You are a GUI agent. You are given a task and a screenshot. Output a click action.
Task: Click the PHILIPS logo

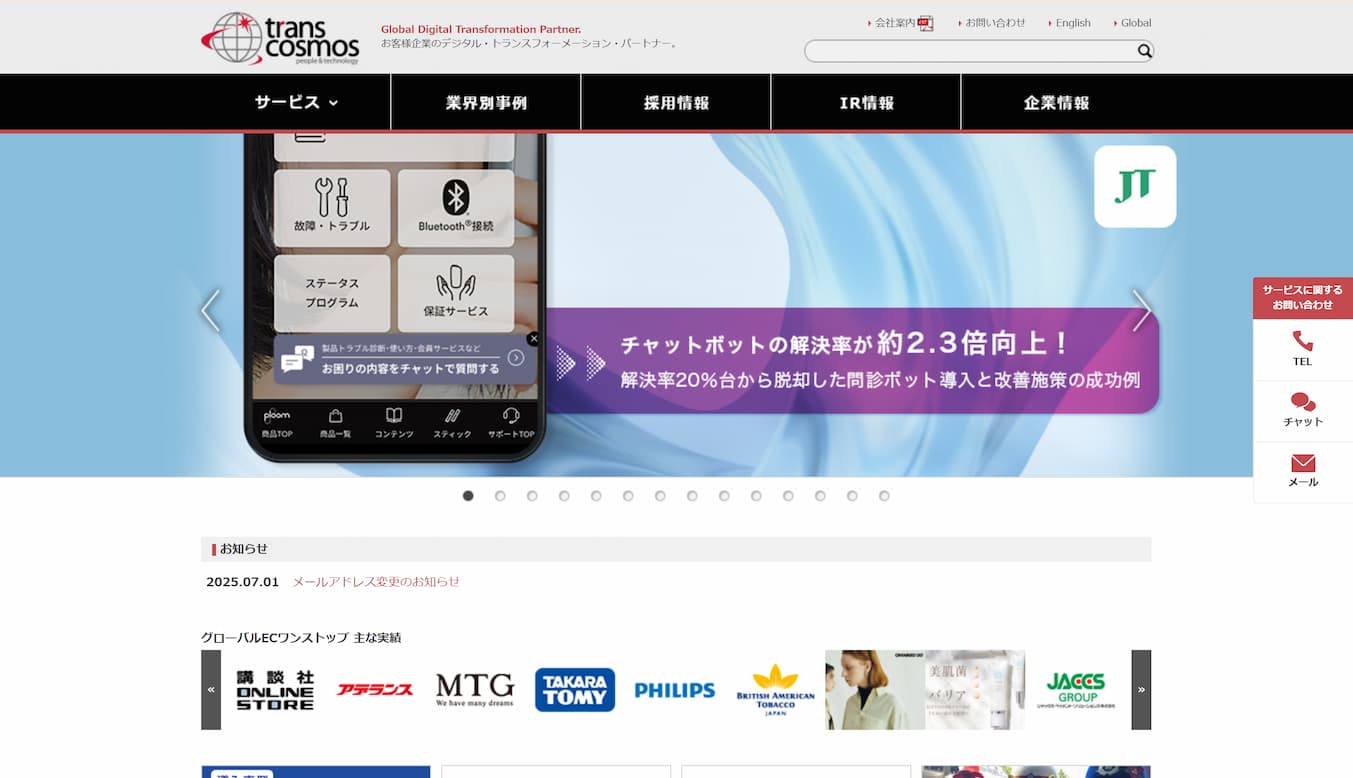click(x=675, y=690)
